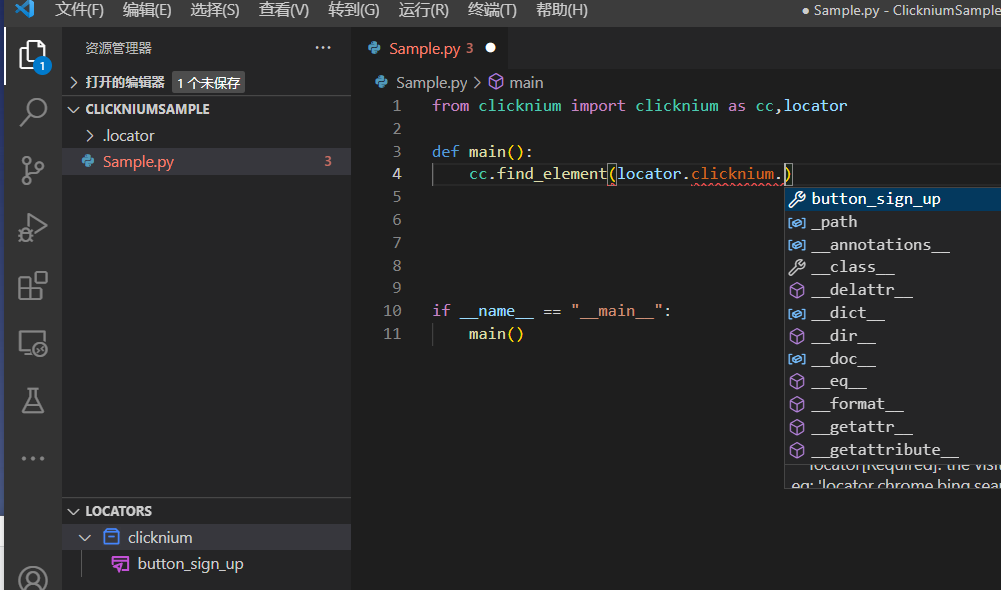Click the button_sign_up locator icon
This screenshot has height=590, width=1001.
coord(120,564)
